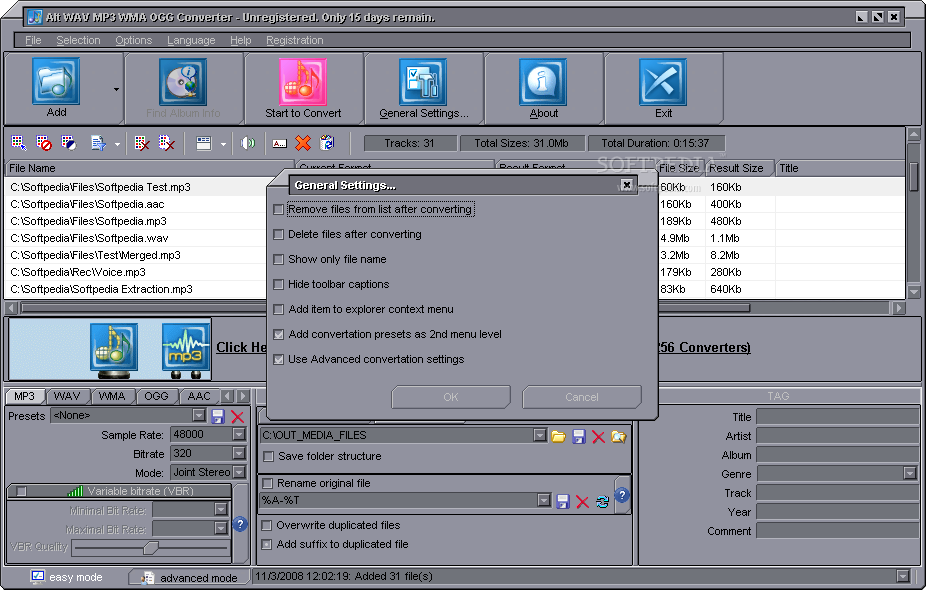Image resolution: width=926 pixels, height=590 pixels.
Task: Toggle Remove files from list after converting
Action: pos(279,209)
